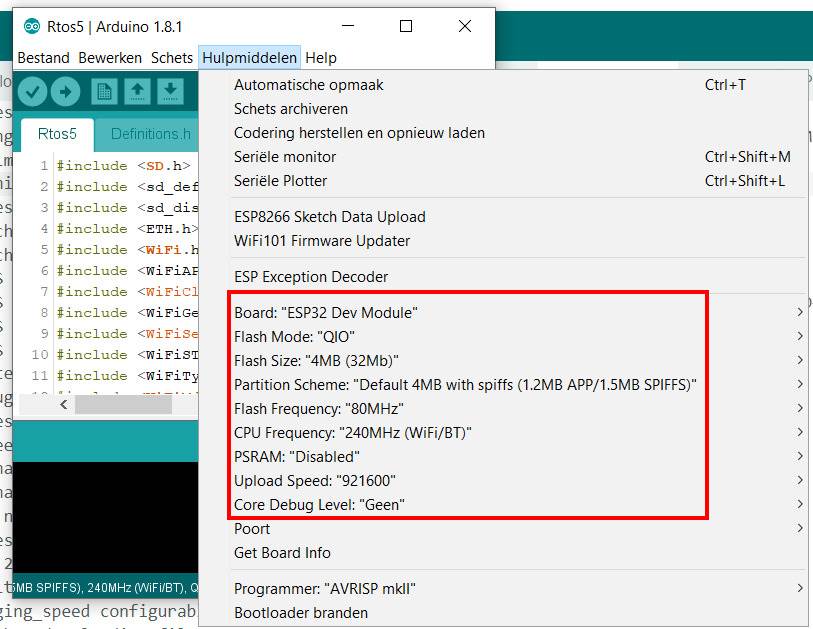Select Seriële monitor menu entry
The image size is (813, 629).
[x=285, y=157]
